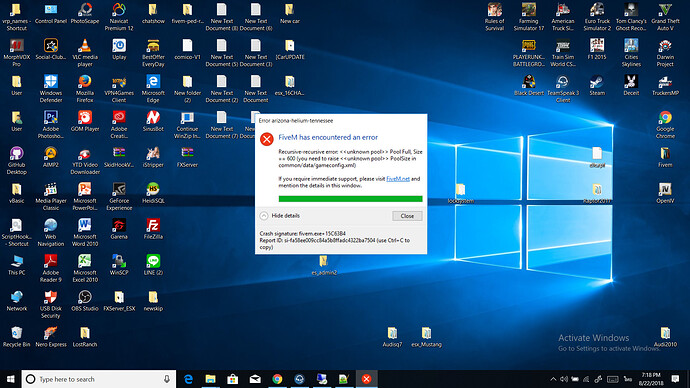Viewport: 690px width, 388px height.
Task: Launch AIMP2 music player
Action: click(51, 157)
